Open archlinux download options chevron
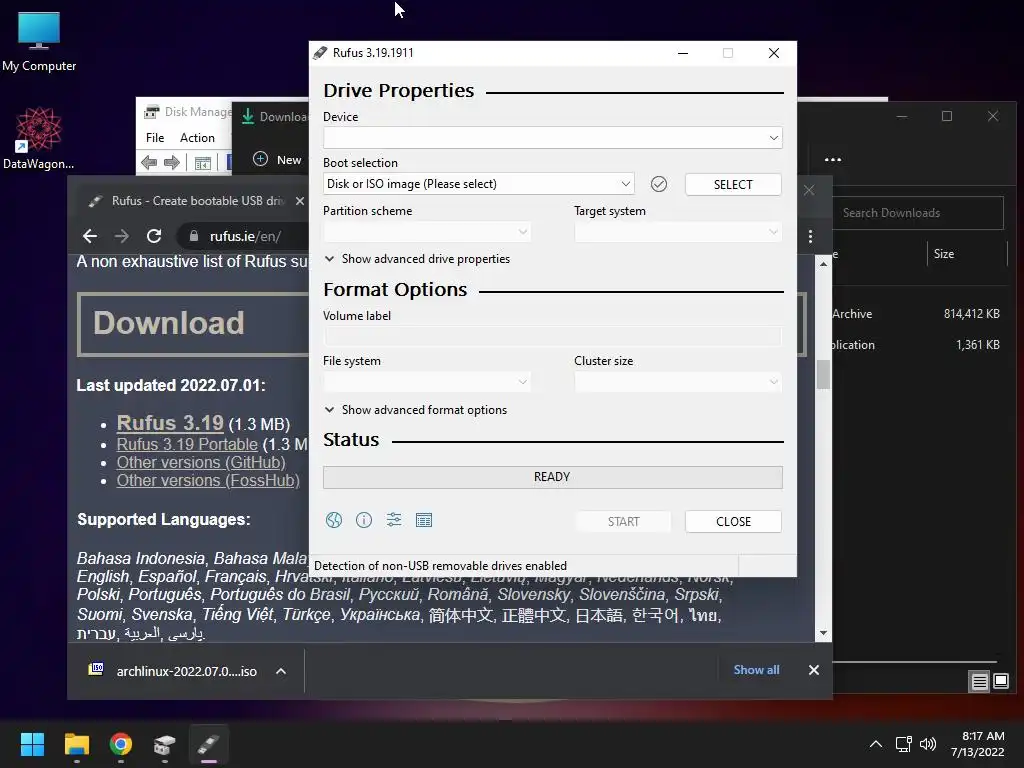1024x768 pixels. 281,671
